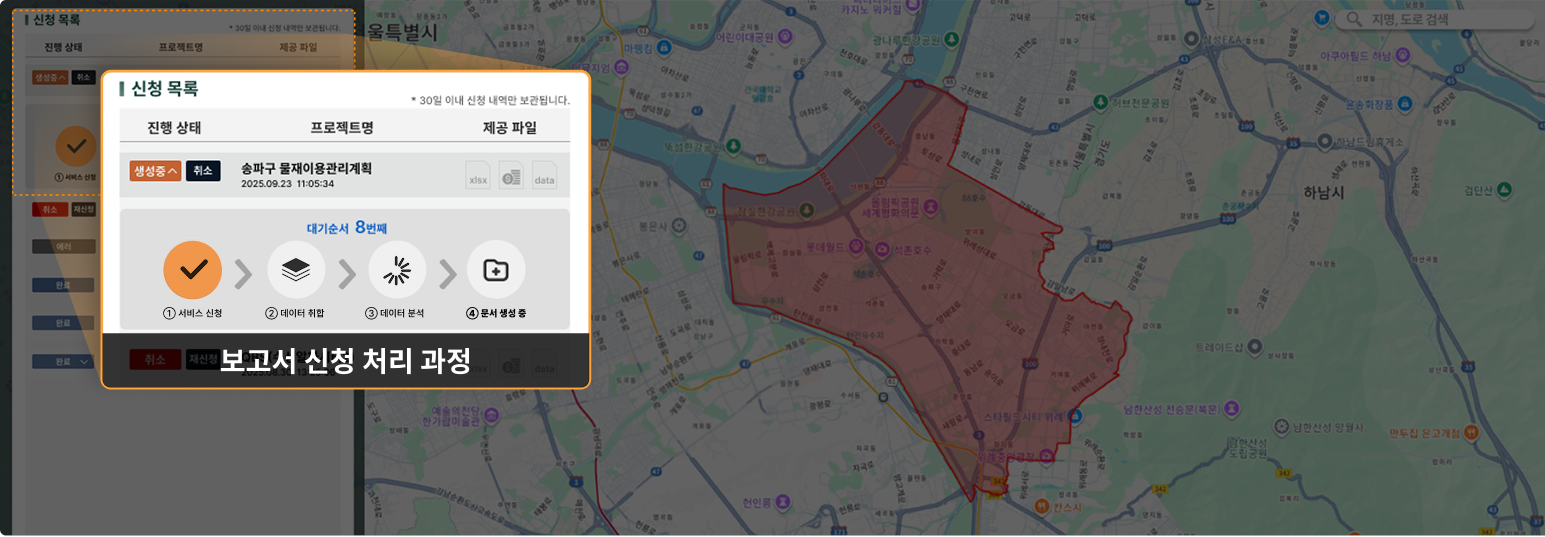Image resolution: width=1545 pixels, height=537 pixels.
Task: Click the data file icon
Action: [x=544, y=175]
